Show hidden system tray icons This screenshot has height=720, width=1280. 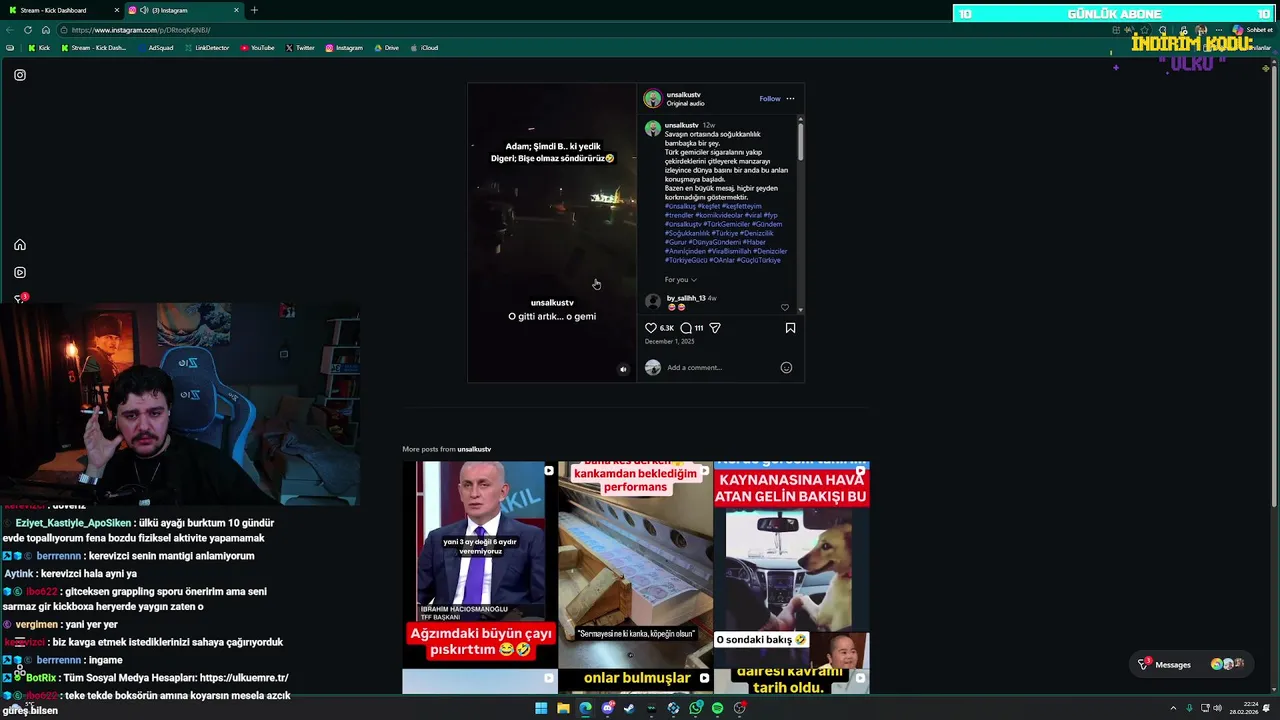pos(1173,708)
